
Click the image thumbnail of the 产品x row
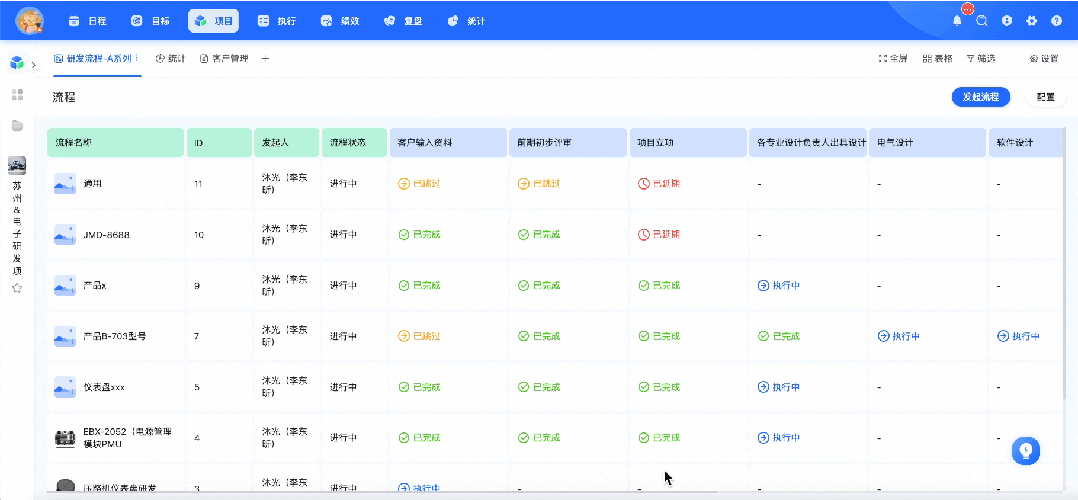[65, 285]
